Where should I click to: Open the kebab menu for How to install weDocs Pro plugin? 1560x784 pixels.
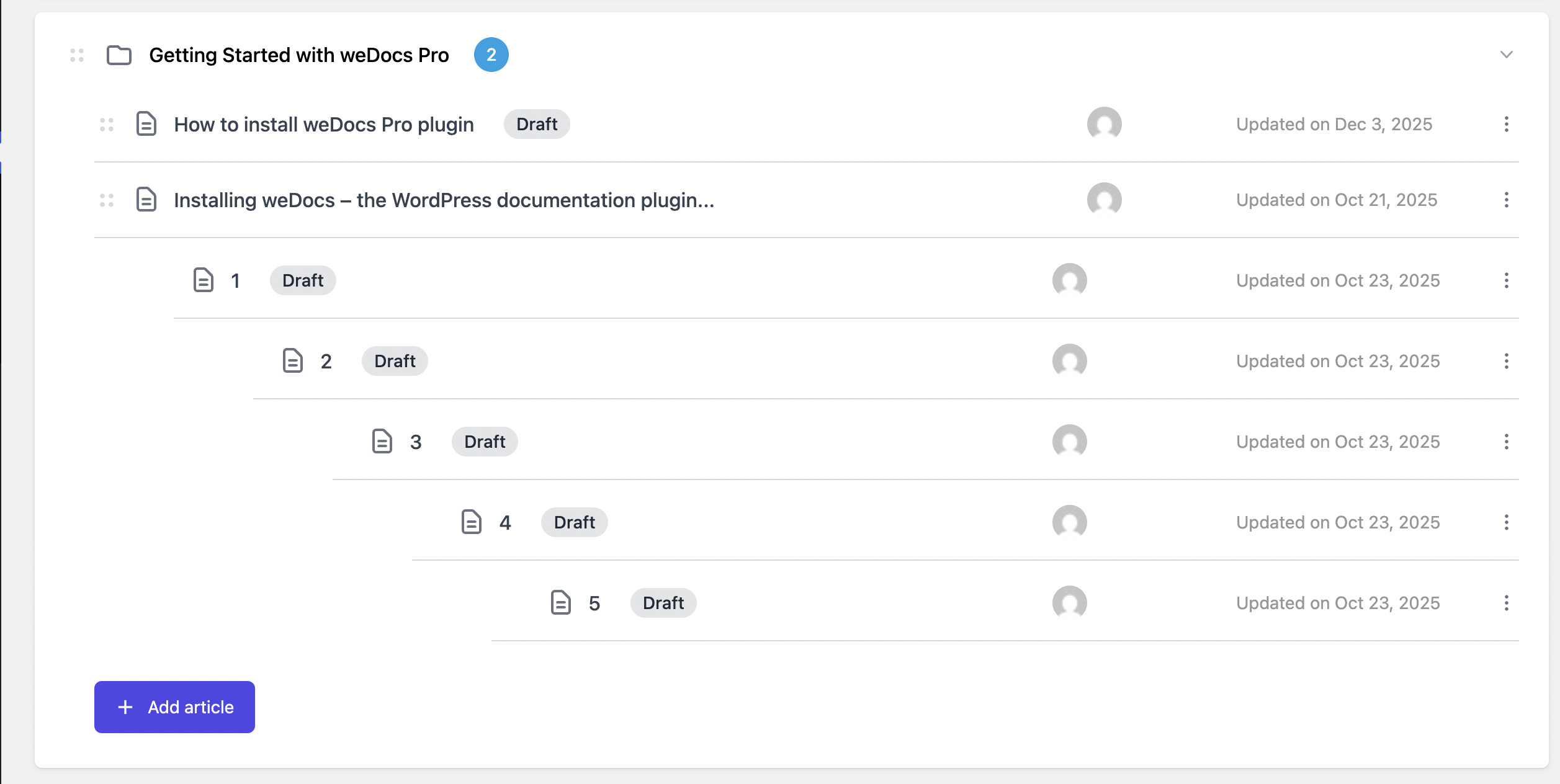(1507, 124)
